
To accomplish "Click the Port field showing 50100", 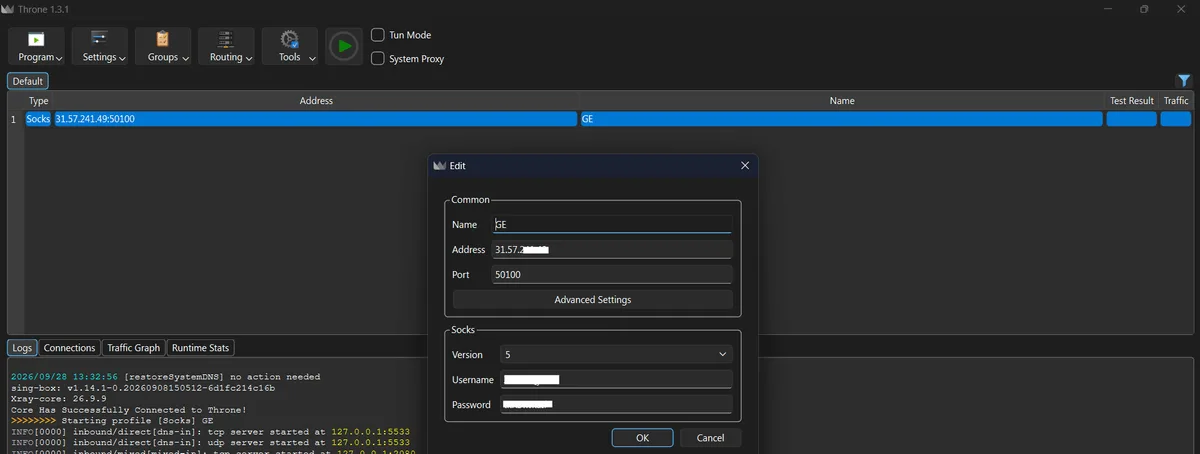I will (612, 274).
